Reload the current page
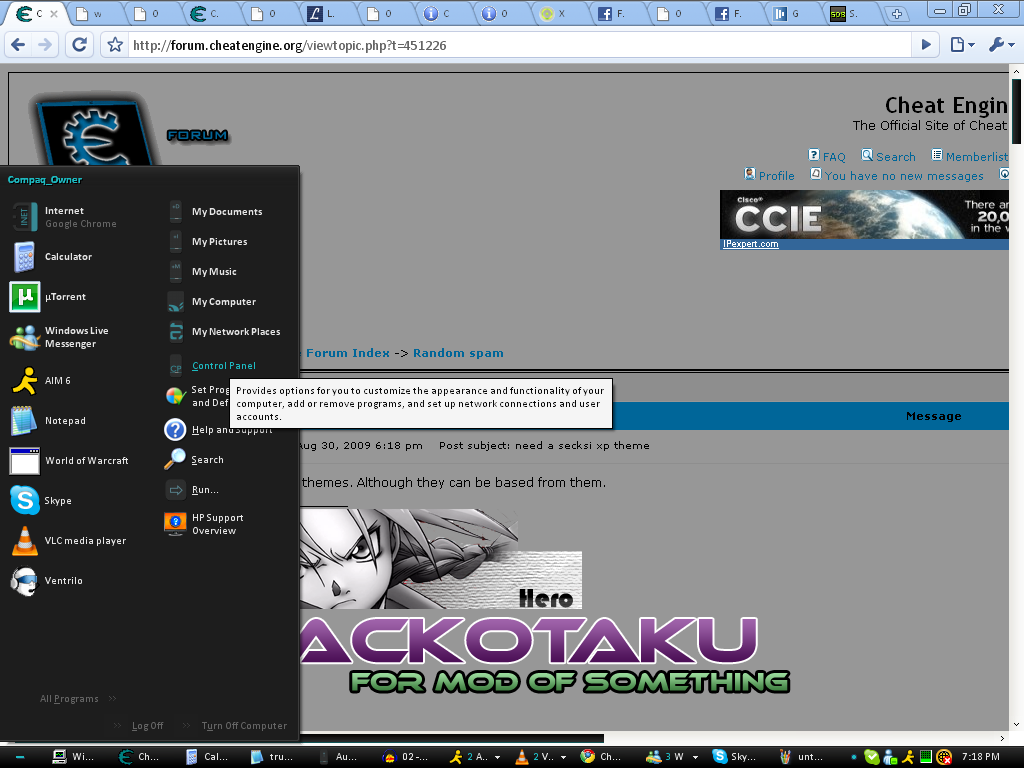This screenshot has width=1024, height=768. click(80, 45)
